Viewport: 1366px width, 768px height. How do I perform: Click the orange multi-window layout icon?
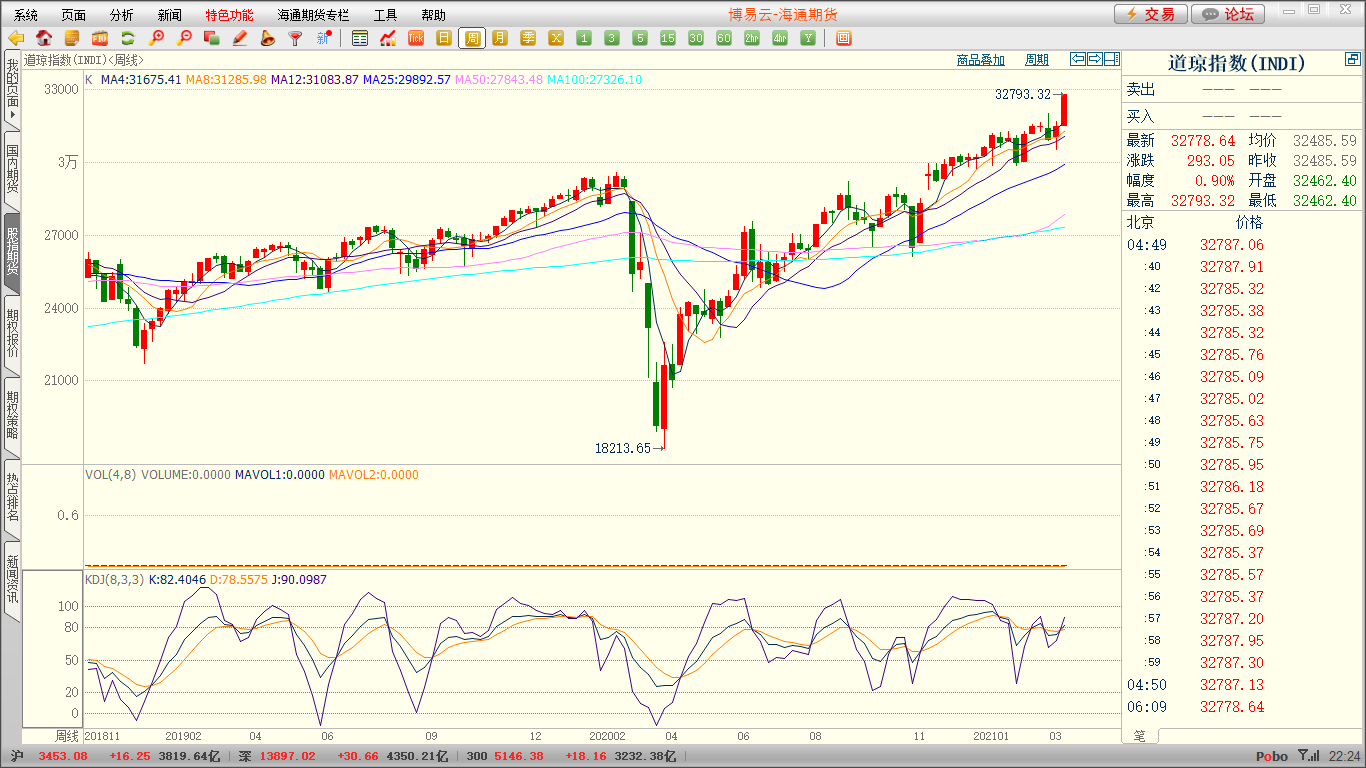pyautogui.click(x=843, y=38)
